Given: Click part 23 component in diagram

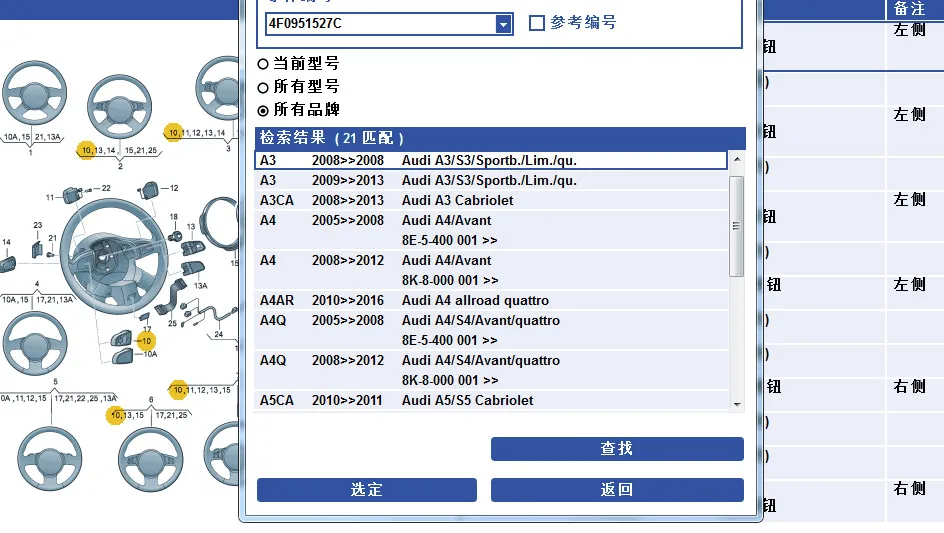Looking at the screenshot, I should (x=37, y=249).
